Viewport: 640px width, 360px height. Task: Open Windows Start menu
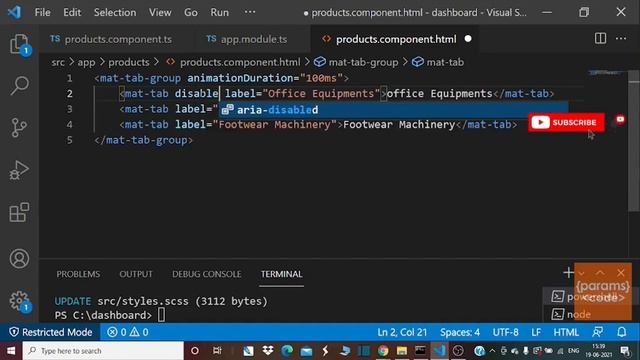tap(11, 351)
